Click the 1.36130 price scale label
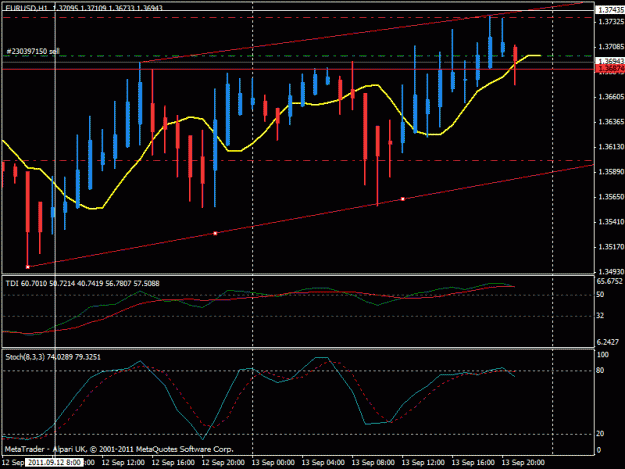Image resolution: width=625 pixels, height=469 pixels. [611, 147]
